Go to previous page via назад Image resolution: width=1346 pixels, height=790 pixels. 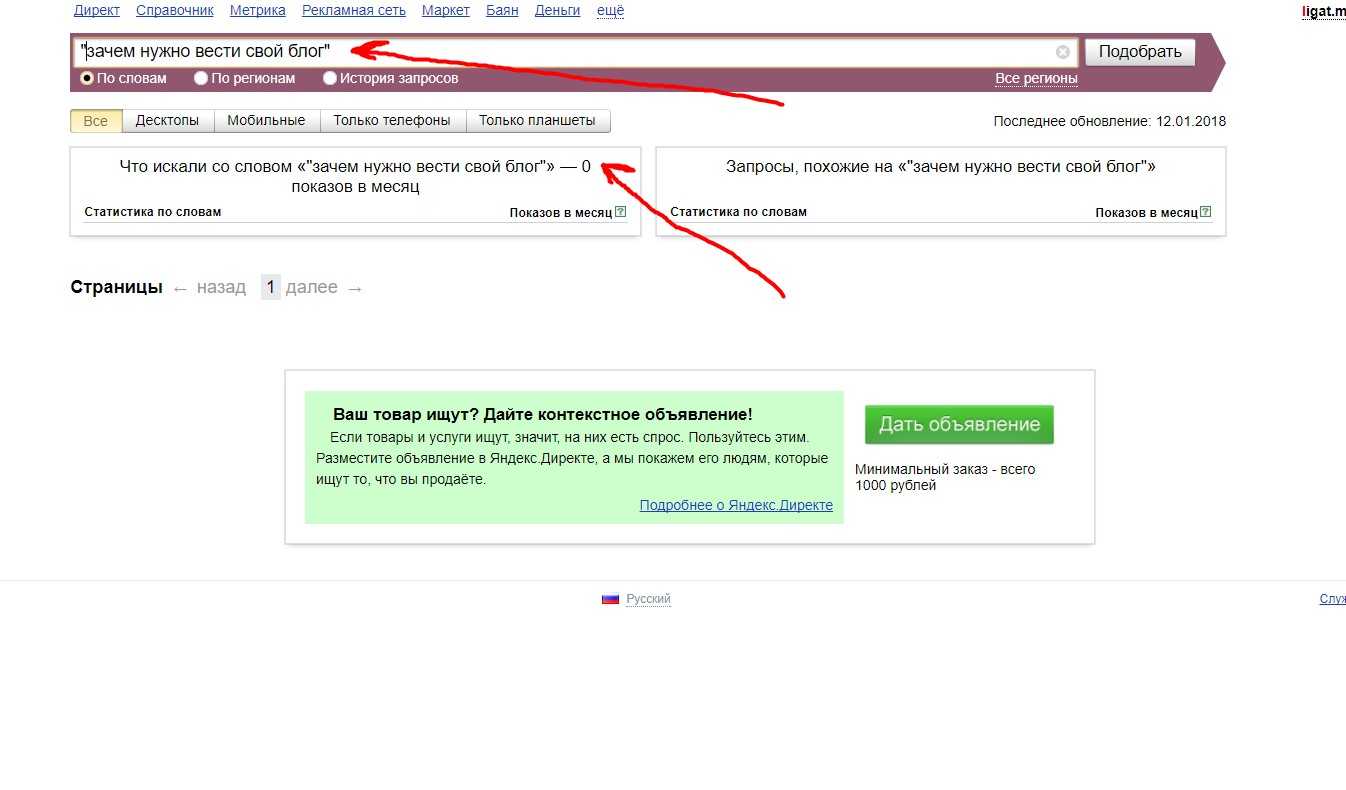click(221, 287)
